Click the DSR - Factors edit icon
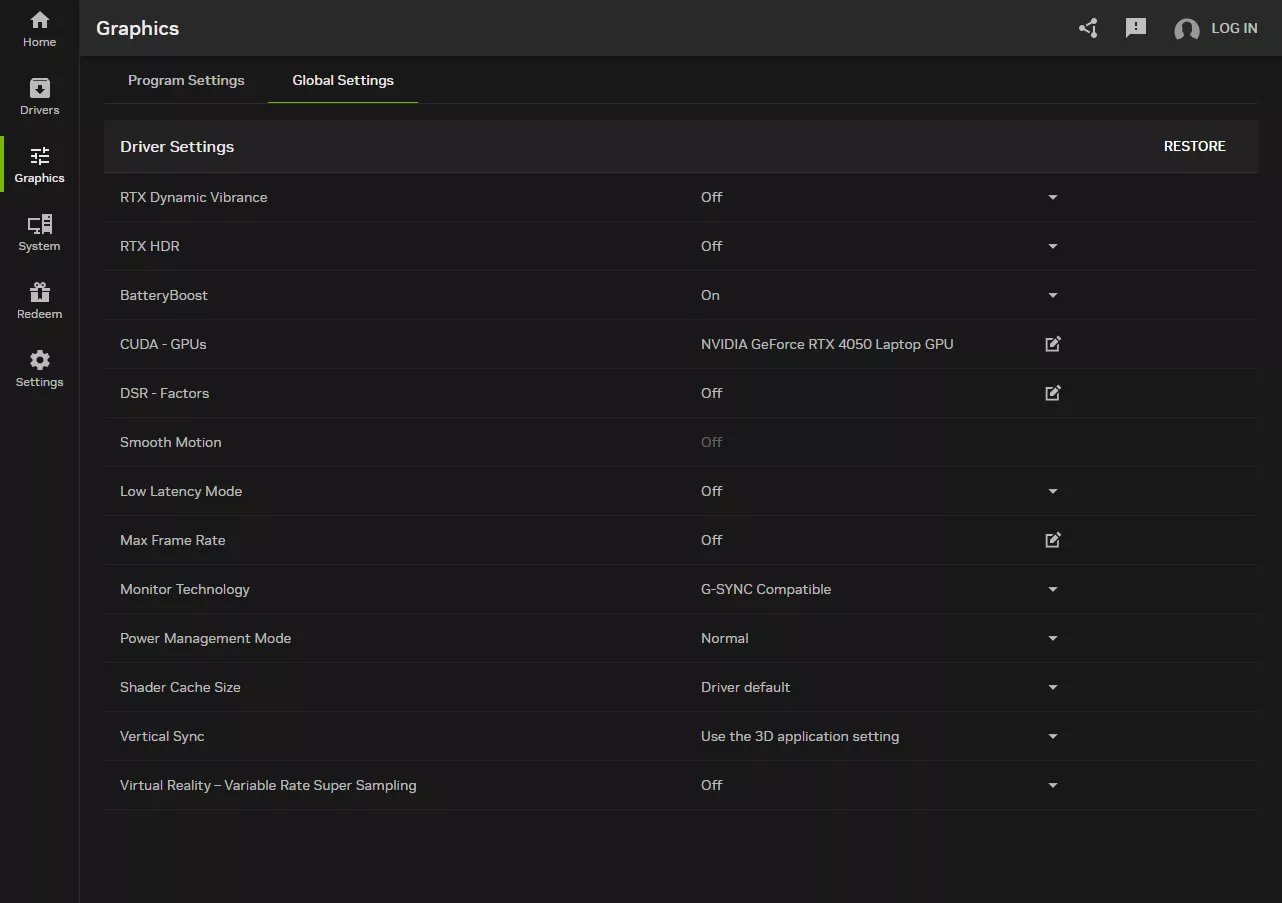1282x903 pixels. [x=1052, y=393]
